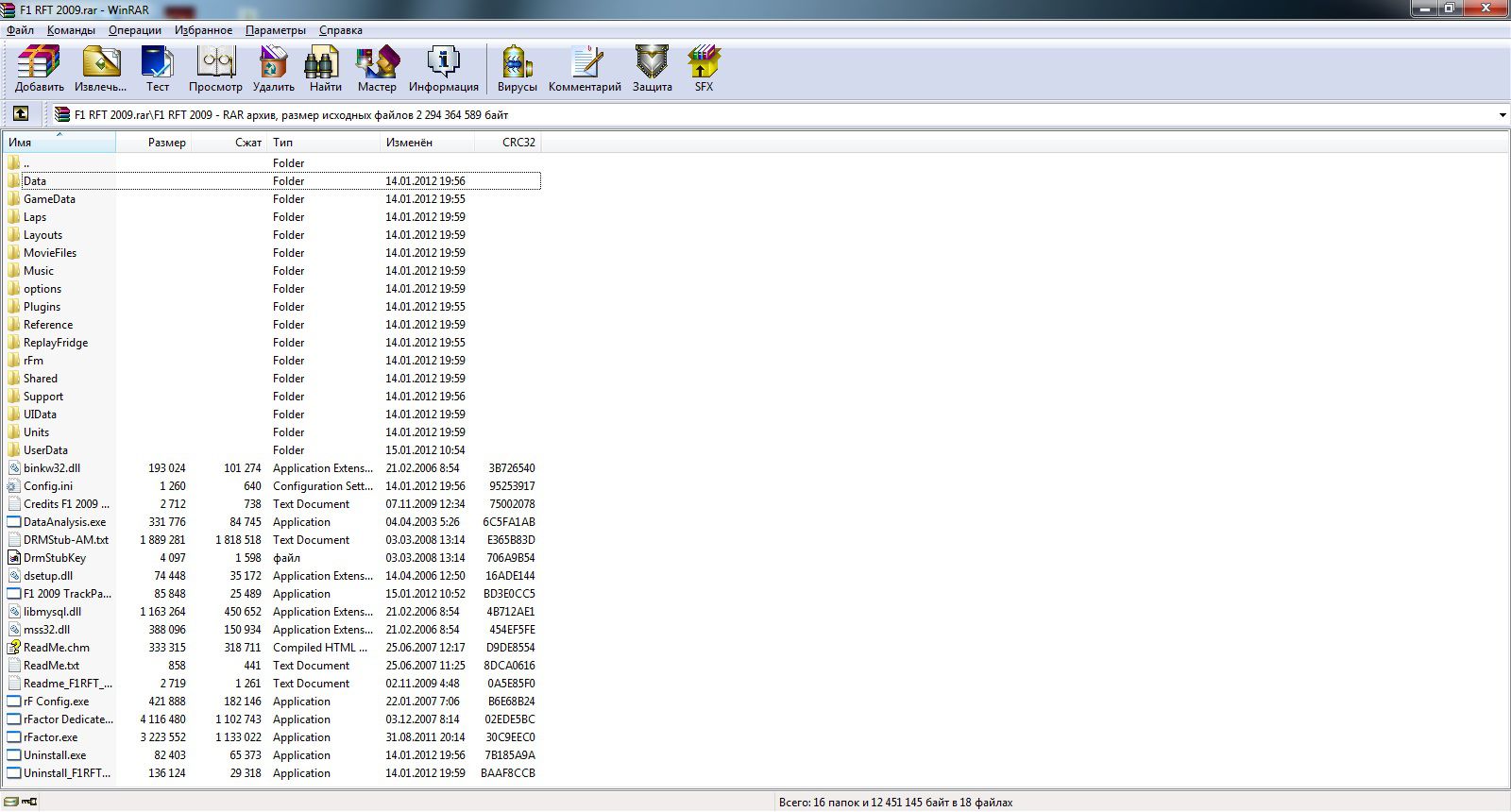1511x812 pixels.
Task: Open the Файл menu
Action: pyautogui.click(x=20, y=30)
